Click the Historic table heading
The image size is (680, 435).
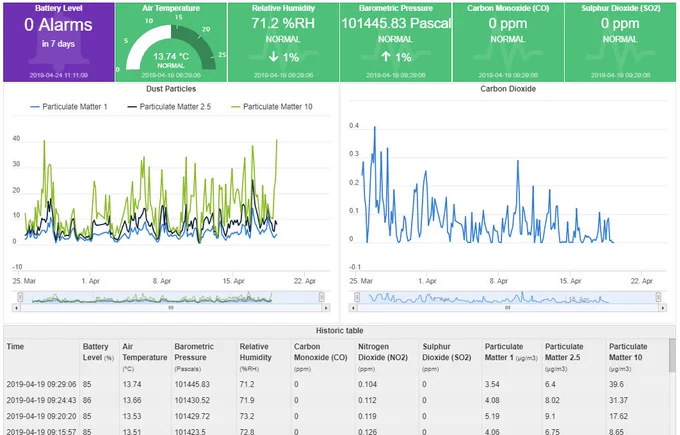click(339, 331)
